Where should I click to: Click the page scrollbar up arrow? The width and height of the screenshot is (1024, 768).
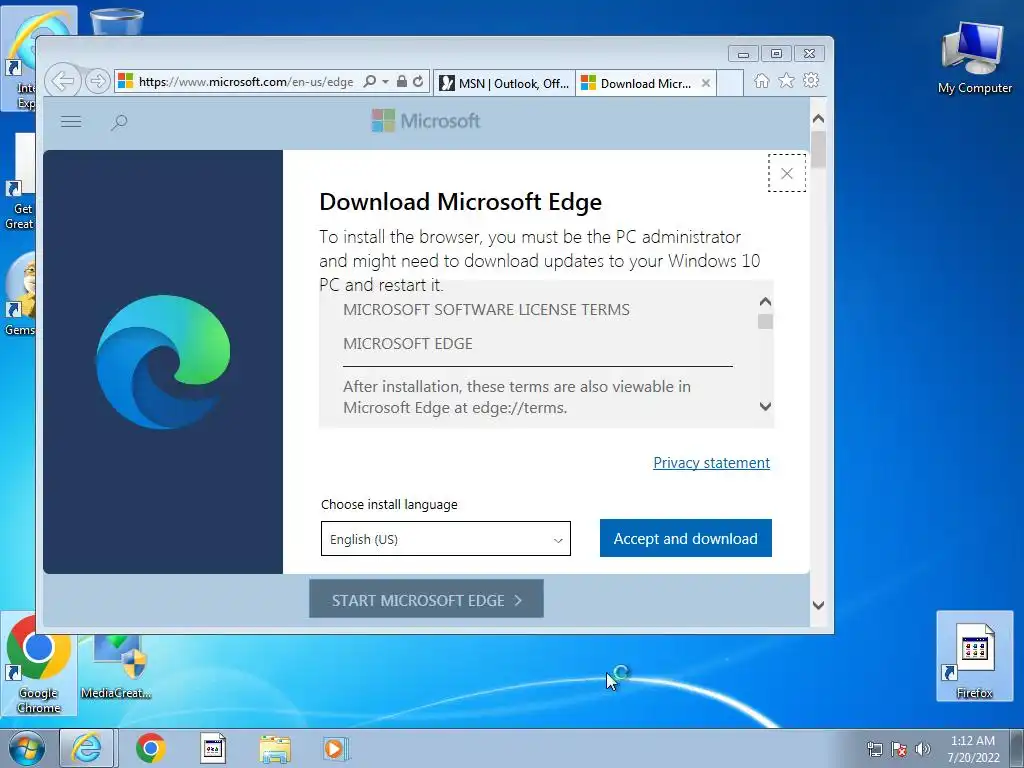coord(818,119)
